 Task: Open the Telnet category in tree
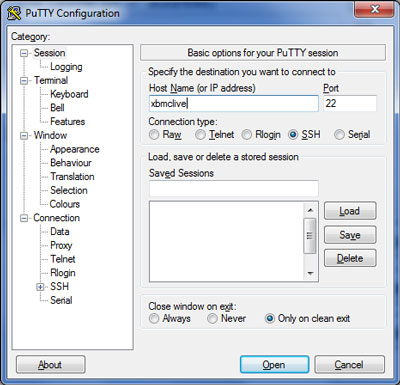click(63, 259)
